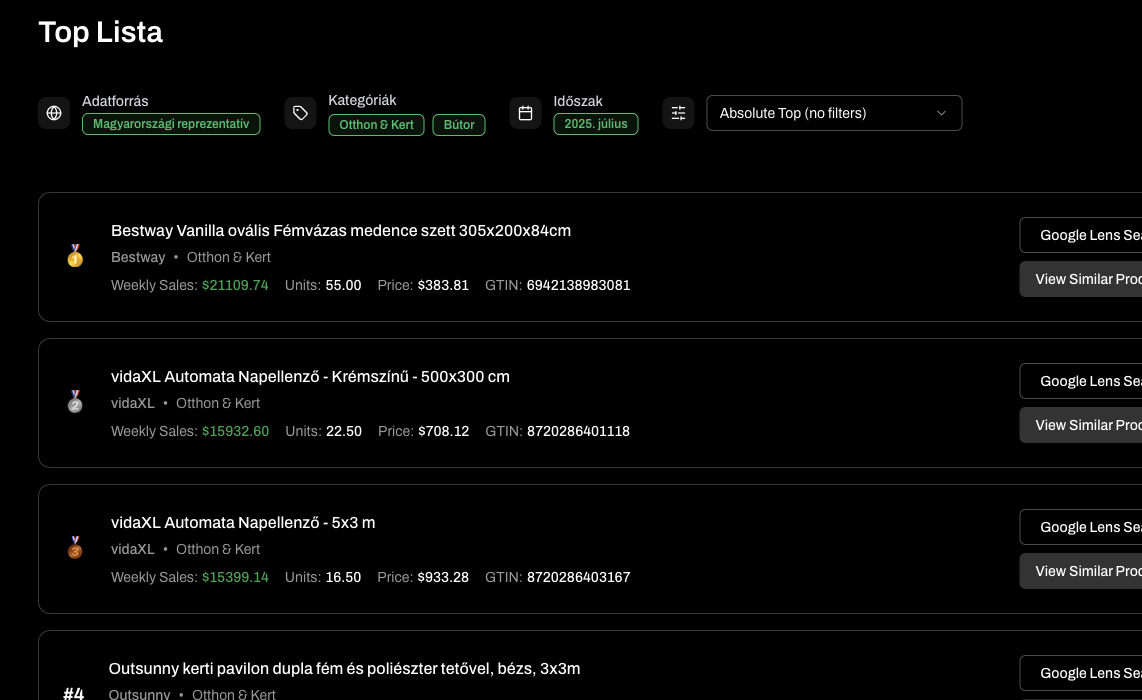This screenshot has width=1142, height=700.
Task: Click GTIN 6942138983081
Action: coord(578,286)
